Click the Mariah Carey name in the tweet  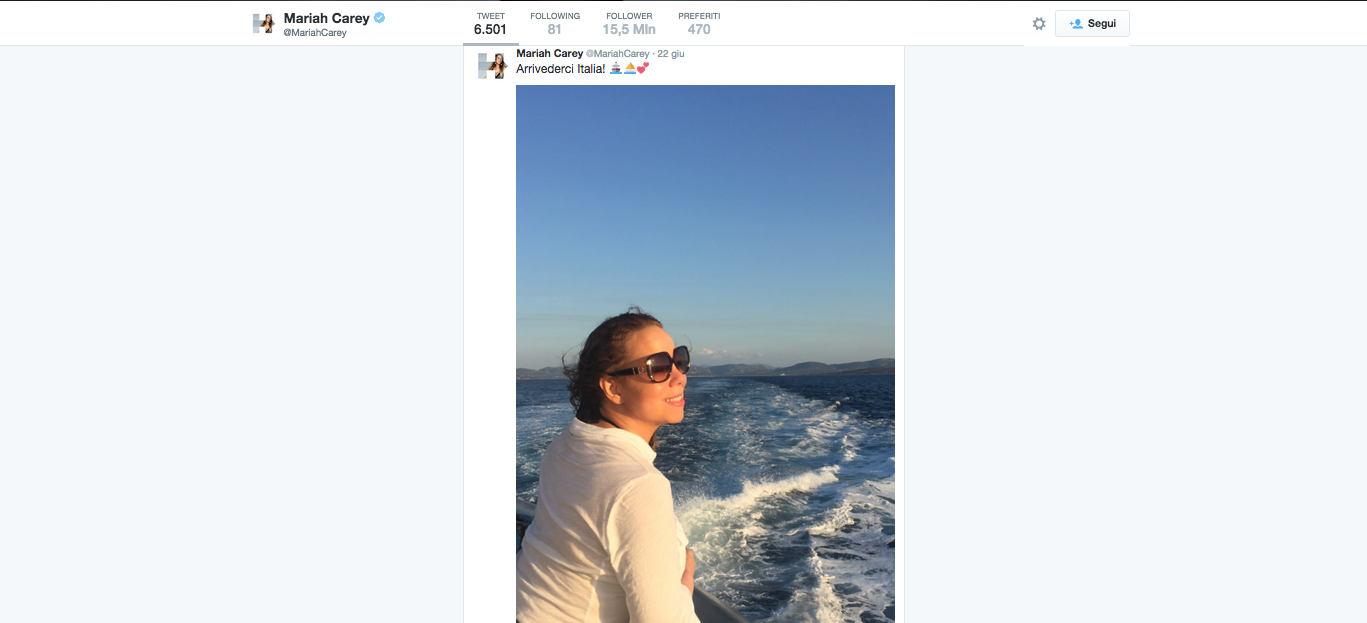tap(548, 53)
